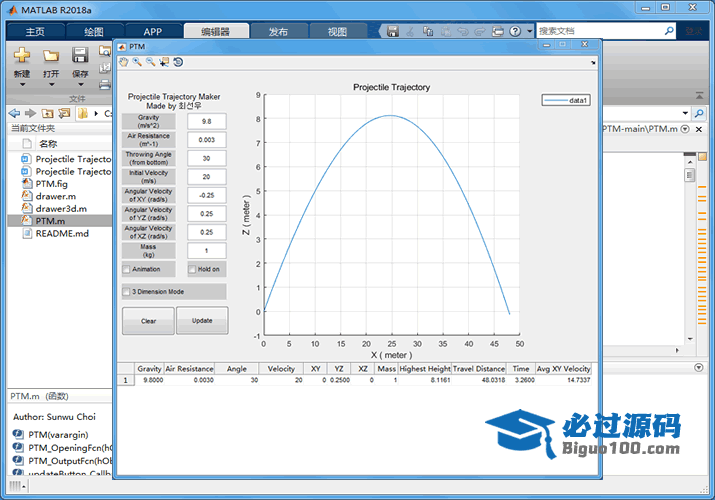Click the Gravity value input field

pyautogui.click(x=206, y=121)
